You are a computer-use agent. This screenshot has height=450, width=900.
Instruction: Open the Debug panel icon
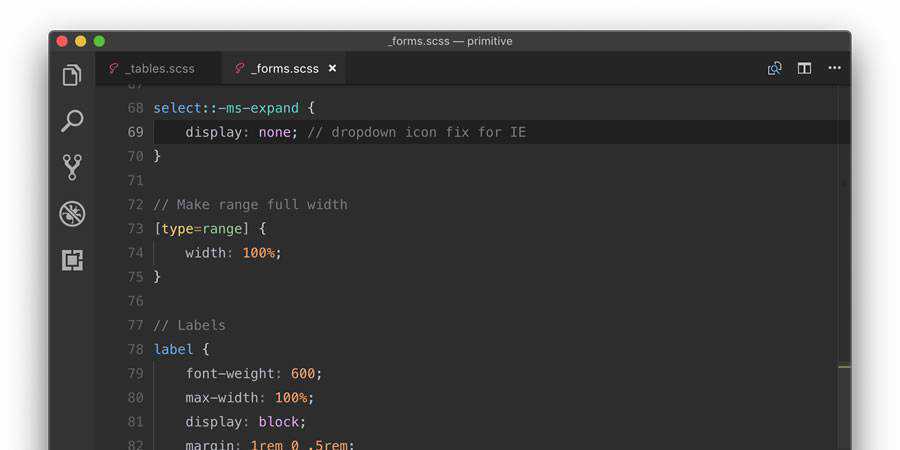click(72, 213)
